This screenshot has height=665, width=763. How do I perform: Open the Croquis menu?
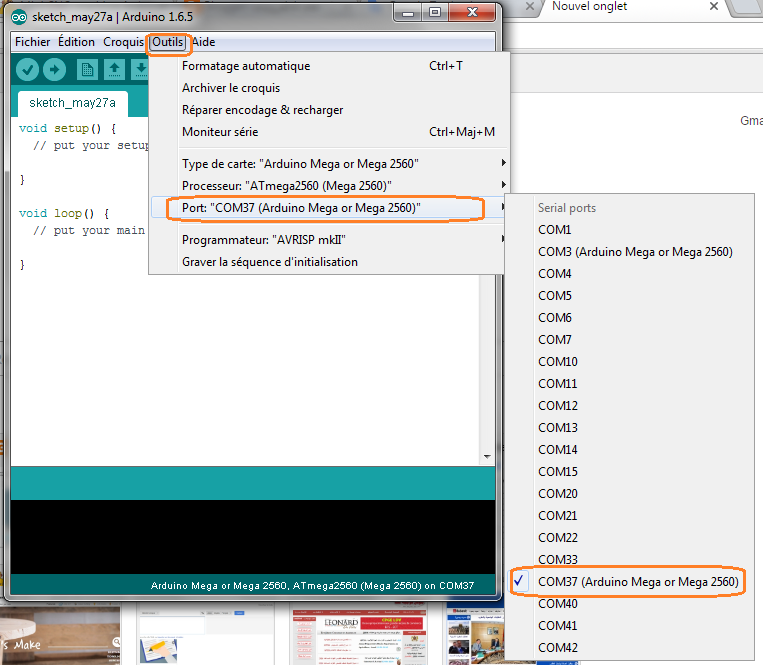pyautogui.click(x=123, y=42)
